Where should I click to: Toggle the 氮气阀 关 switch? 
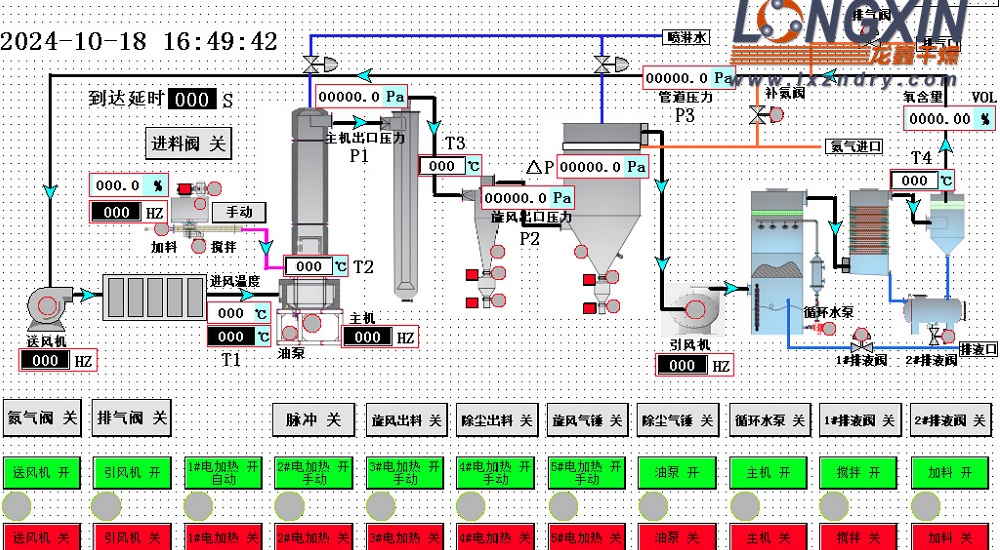pos(43,418)
